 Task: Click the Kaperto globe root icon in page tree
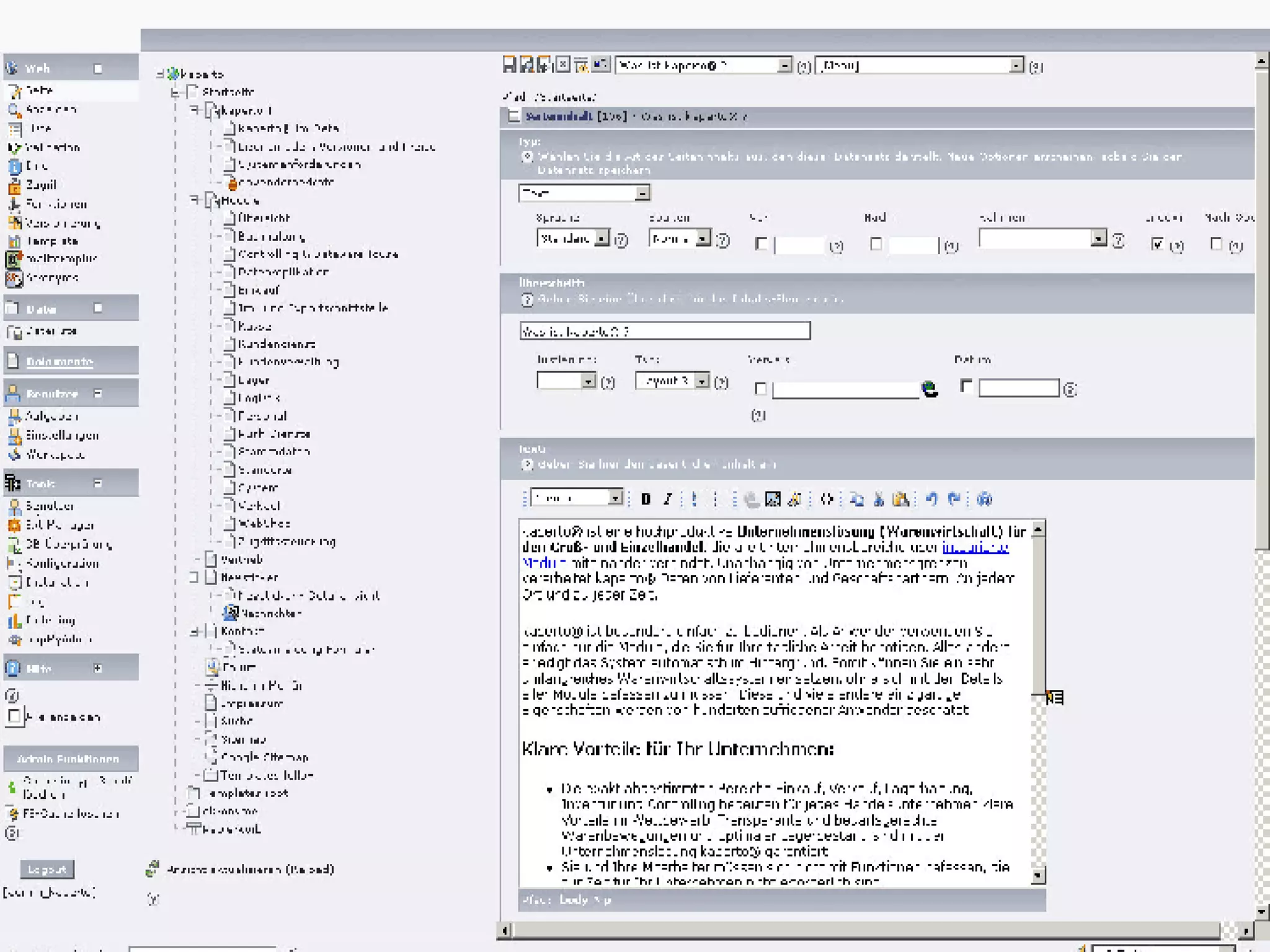pos(173,74)
